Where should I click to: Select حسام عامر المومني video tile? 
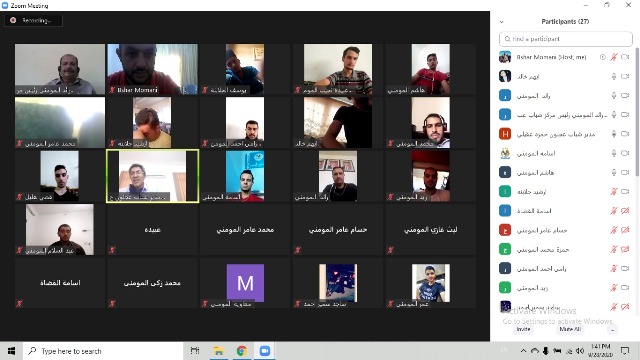(338, 229)
